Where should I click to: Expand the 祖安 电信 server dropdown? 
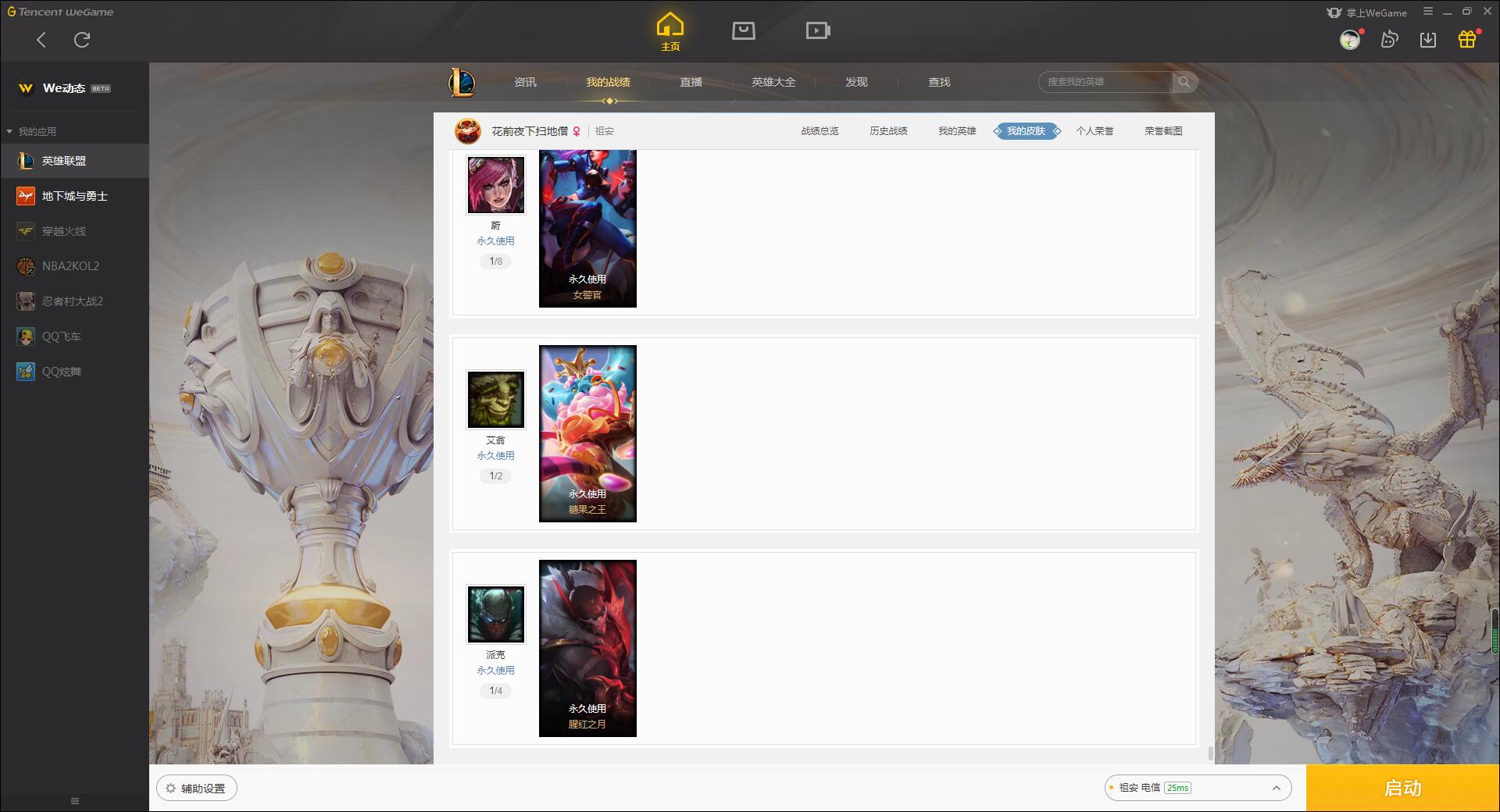click(1198, 788)
